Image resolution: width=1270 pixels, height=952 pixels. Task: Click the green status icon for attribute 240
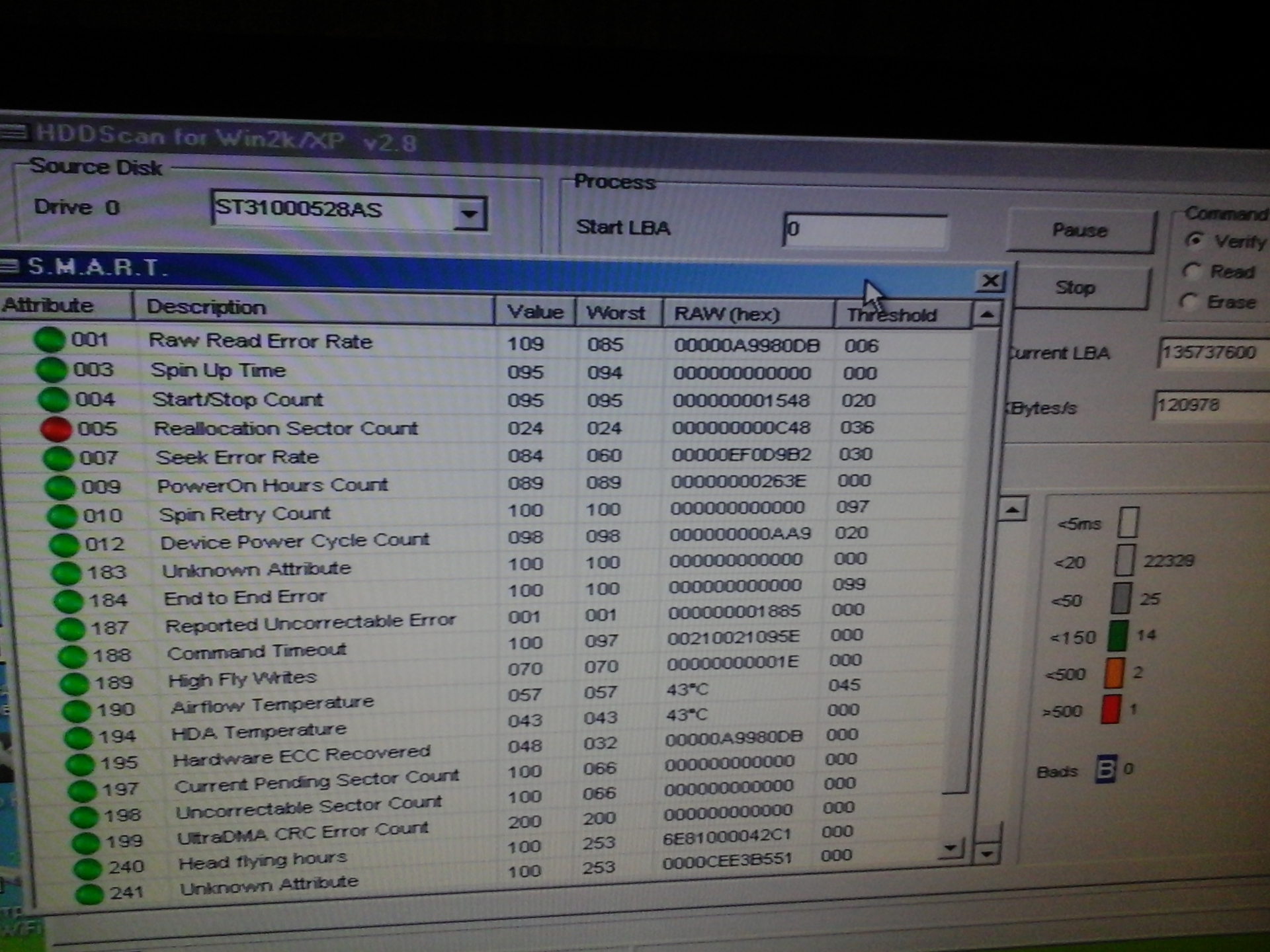click(x=88, y=868)
